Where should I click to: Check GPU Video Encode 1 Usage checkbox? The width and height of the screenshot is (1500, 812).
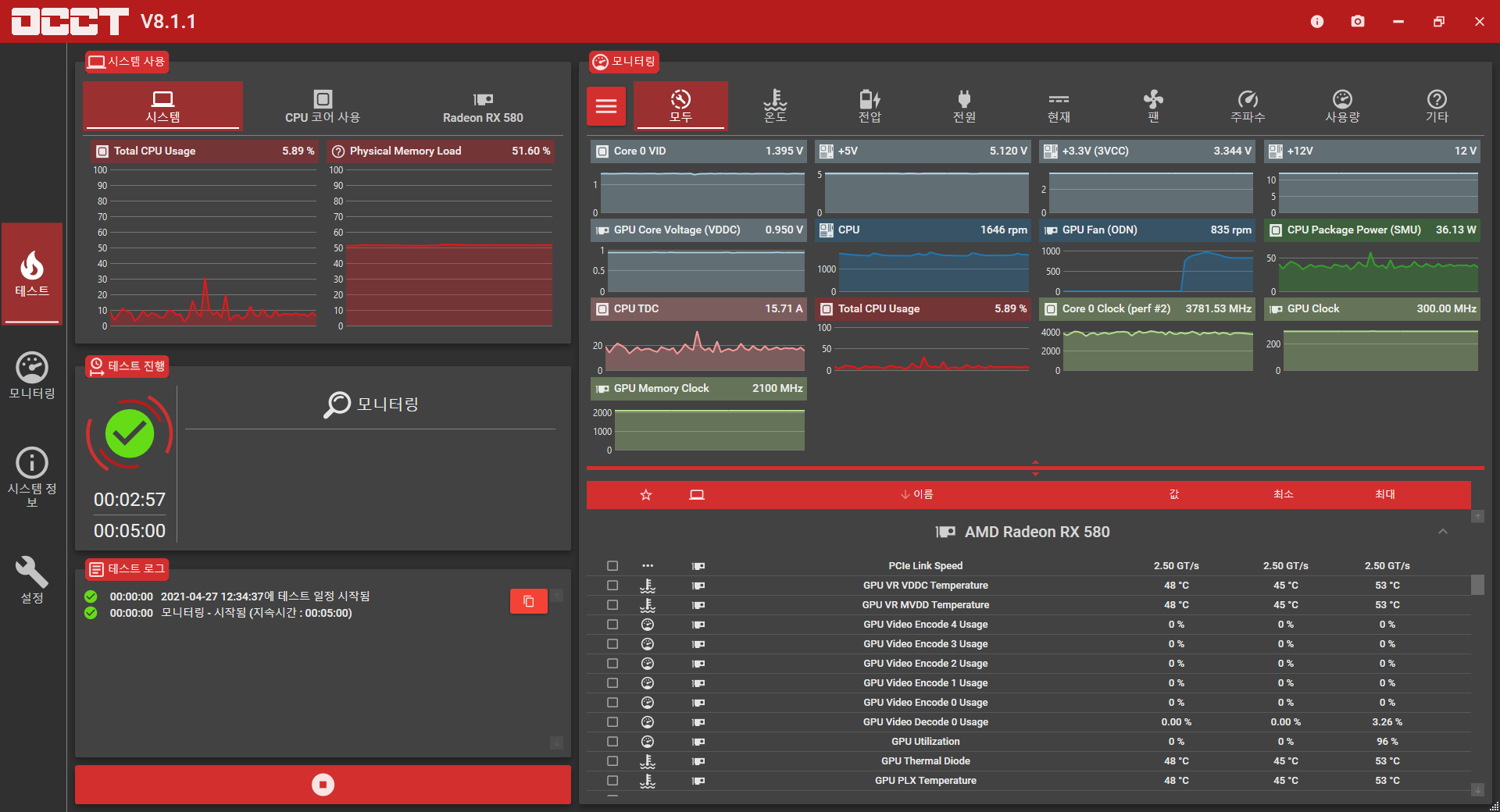pos(612,683)
